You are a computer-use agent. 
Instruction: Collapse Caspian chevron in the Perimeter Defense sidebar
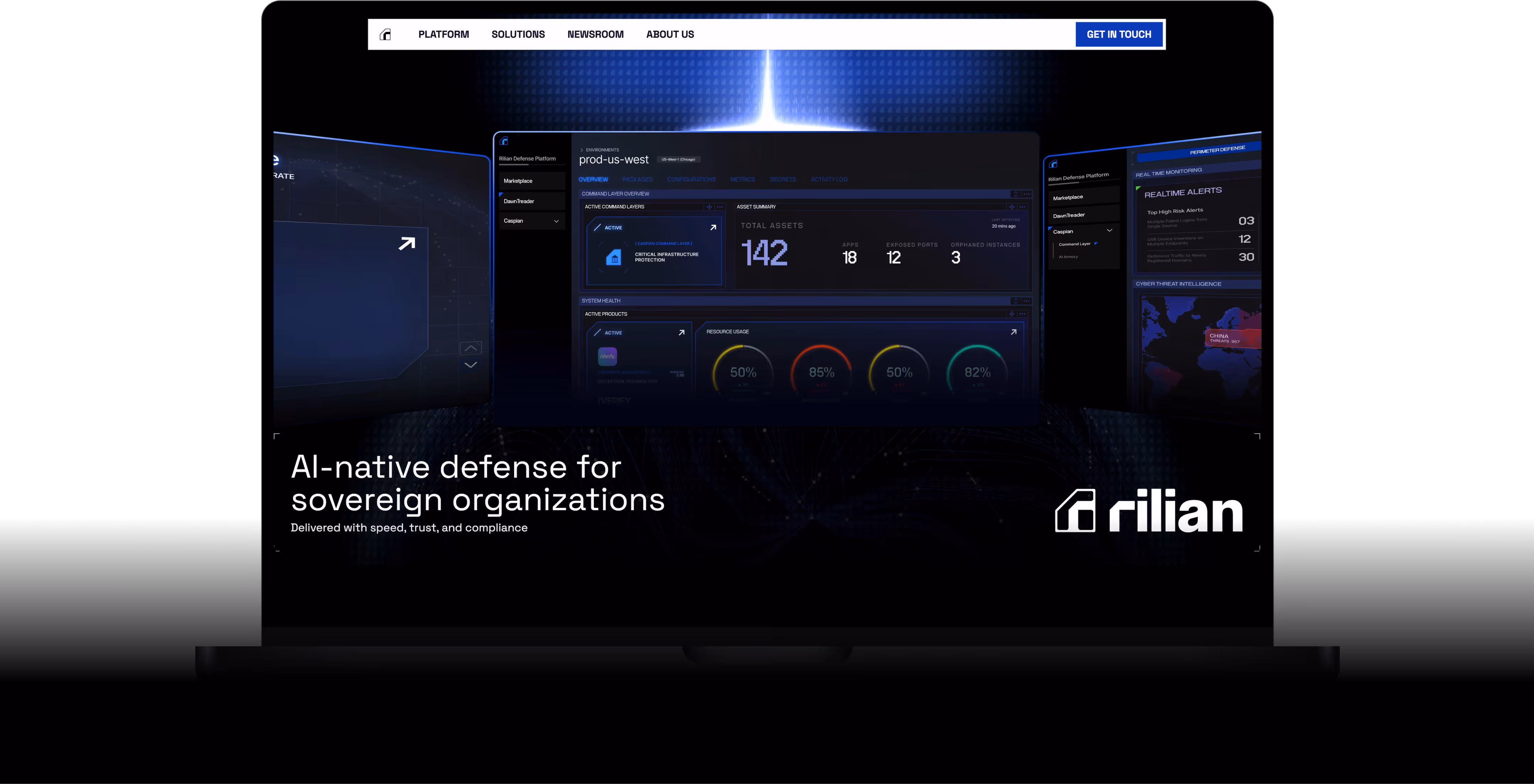coord(1109,230)
